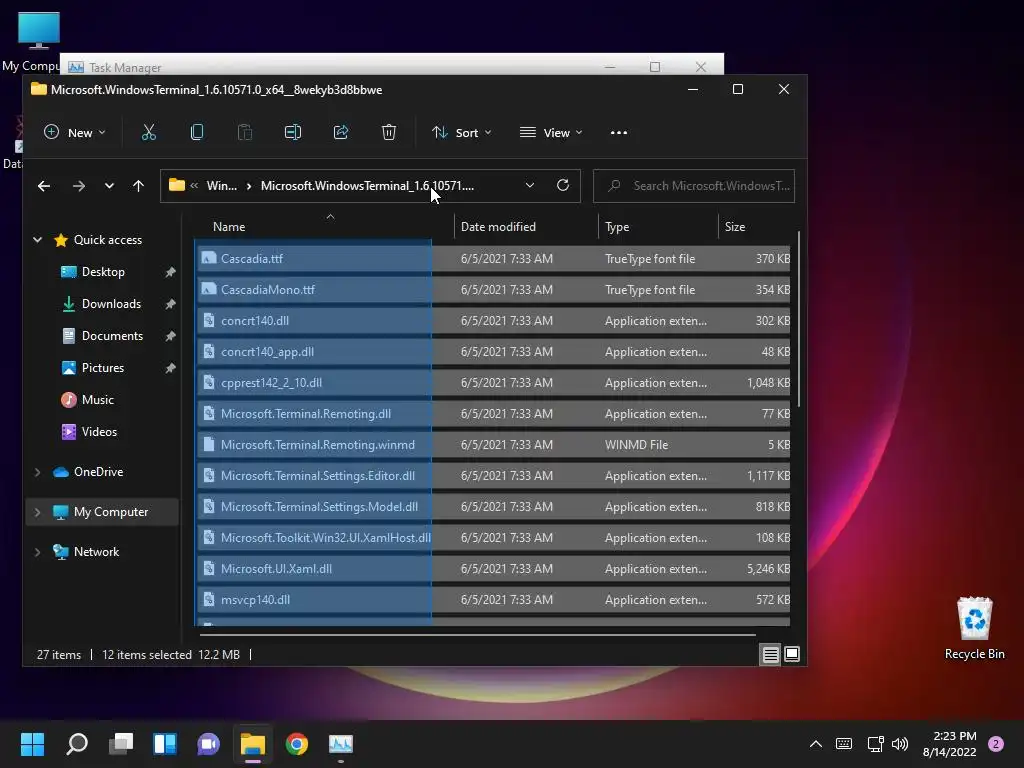Open Desktop in Quick access

tap(103, 272)
